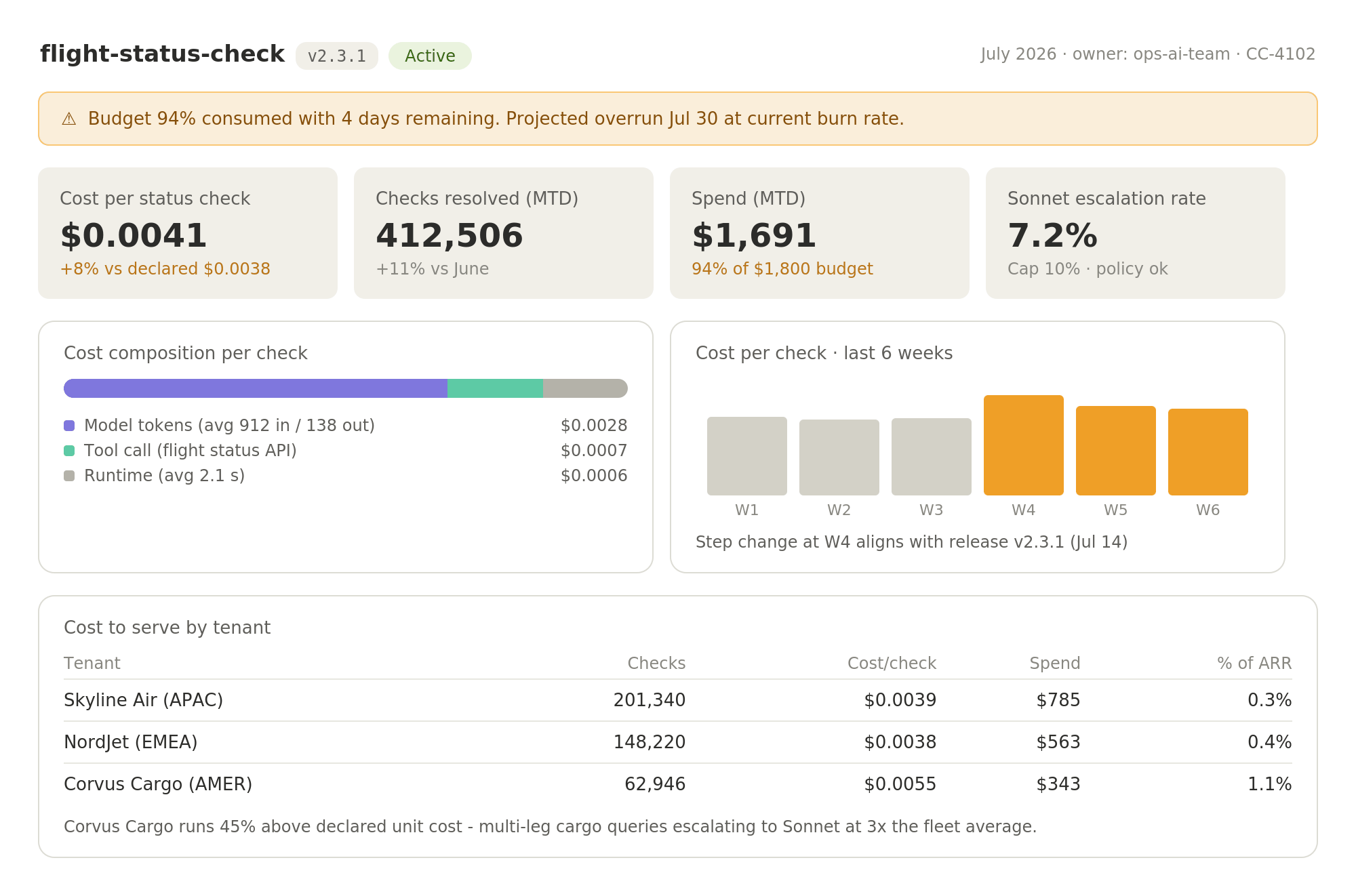Click the Active status badge

430,56
